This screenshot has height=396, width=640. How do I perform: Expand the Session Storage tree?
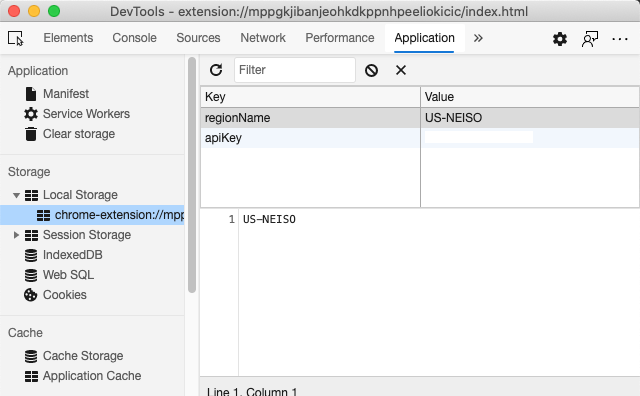click(x=16, y=235)
